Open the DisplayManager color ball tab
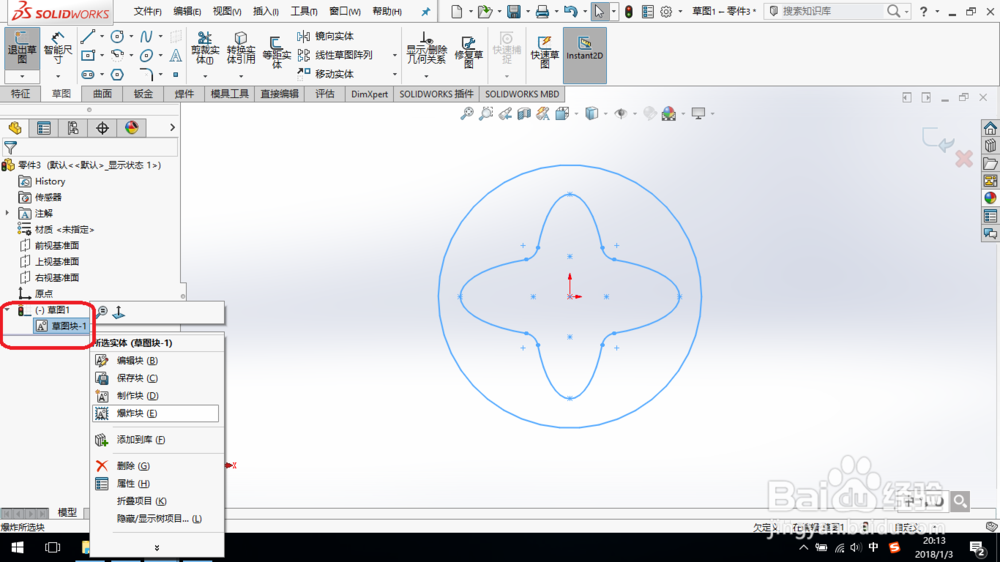The width and height of the screenshot is (1000, 562). click(x=132, y=128)
